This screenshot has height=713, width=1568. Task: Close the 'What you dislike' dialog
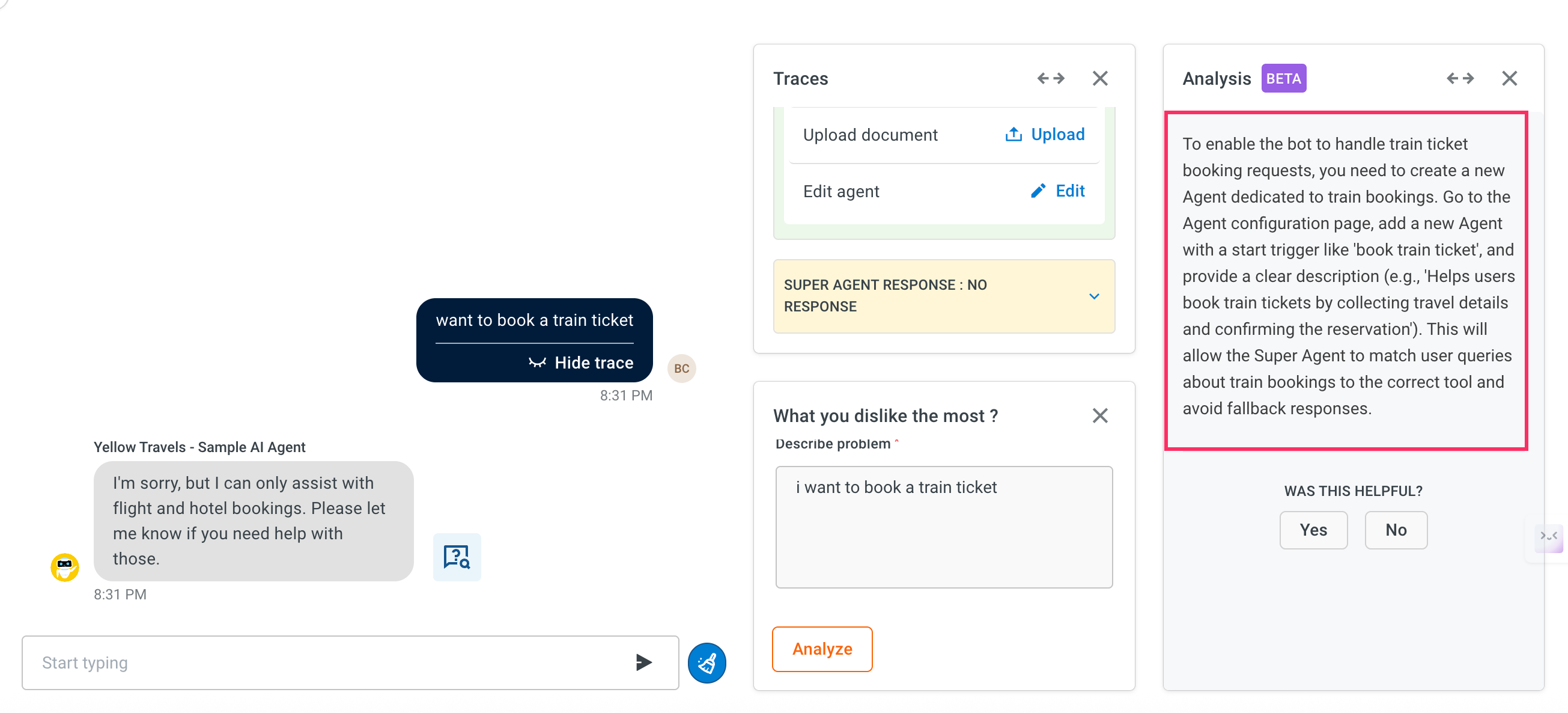click(1100, 415)
